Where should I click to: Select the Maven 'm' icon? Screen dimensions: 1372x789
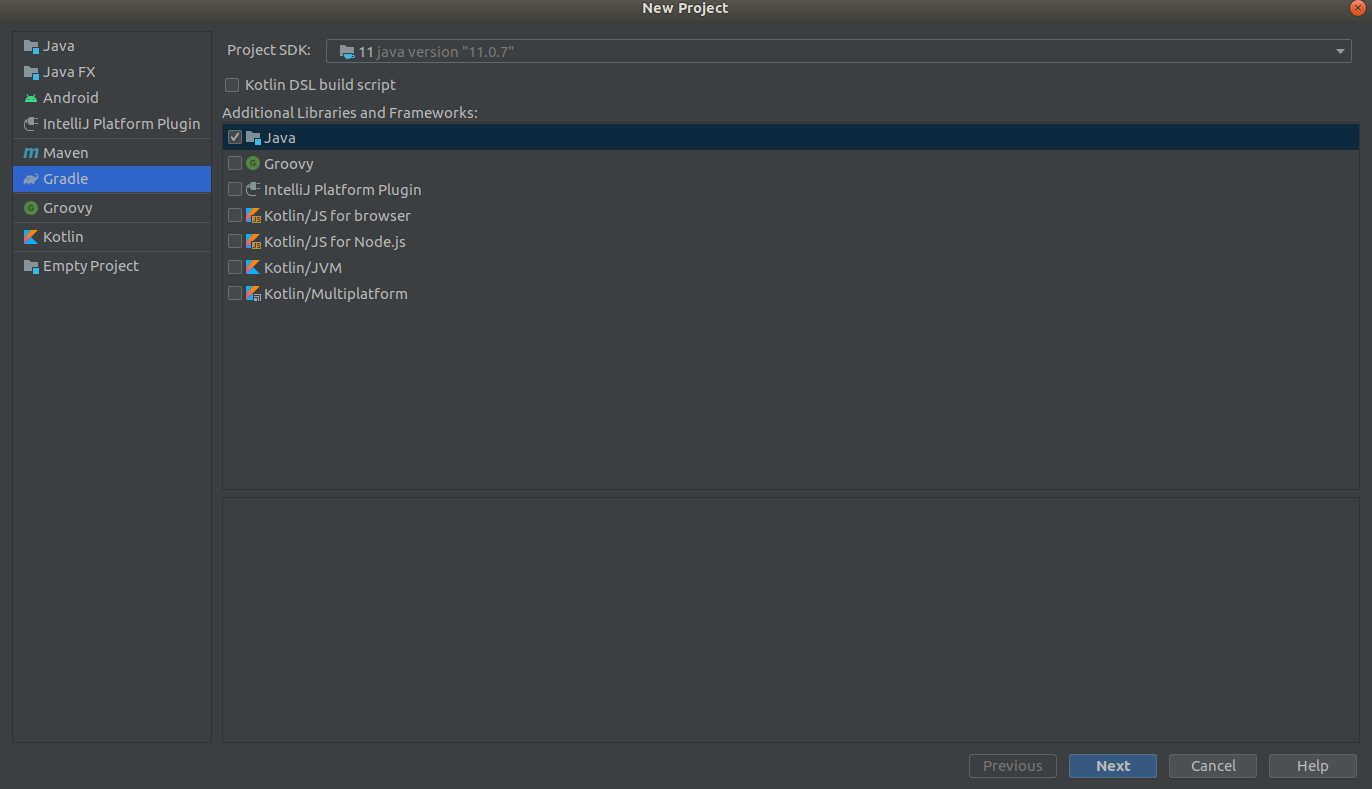31,153
